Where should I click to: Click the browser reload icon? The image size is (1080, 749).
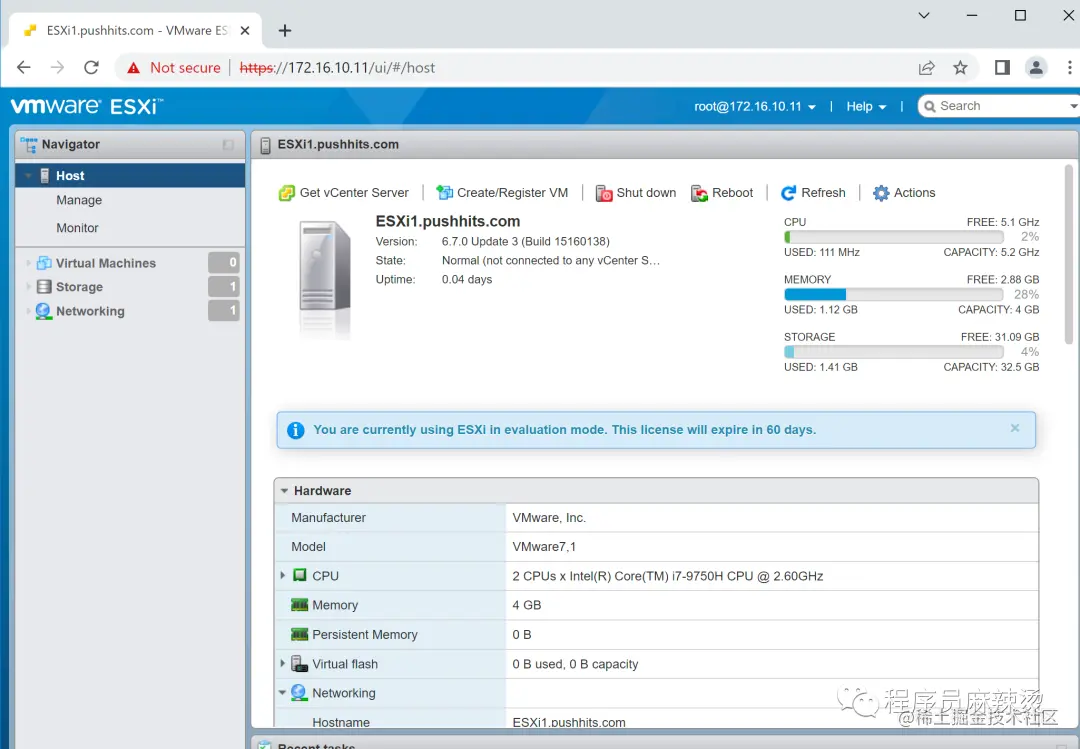(91, 68)
